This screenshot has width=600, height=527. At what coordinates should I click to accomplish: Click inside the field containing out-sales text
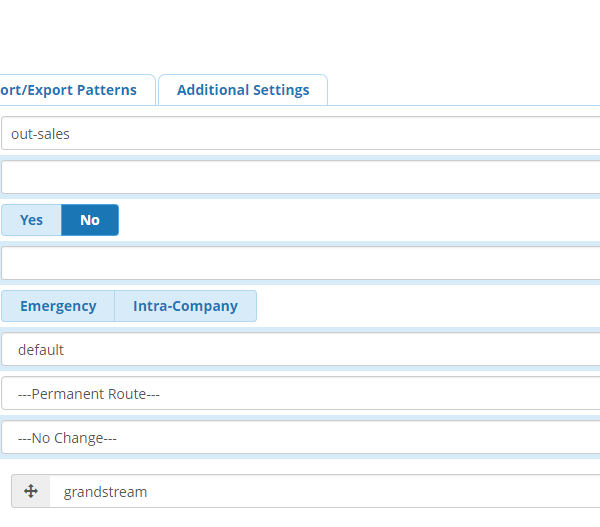[x=300, y=134]
